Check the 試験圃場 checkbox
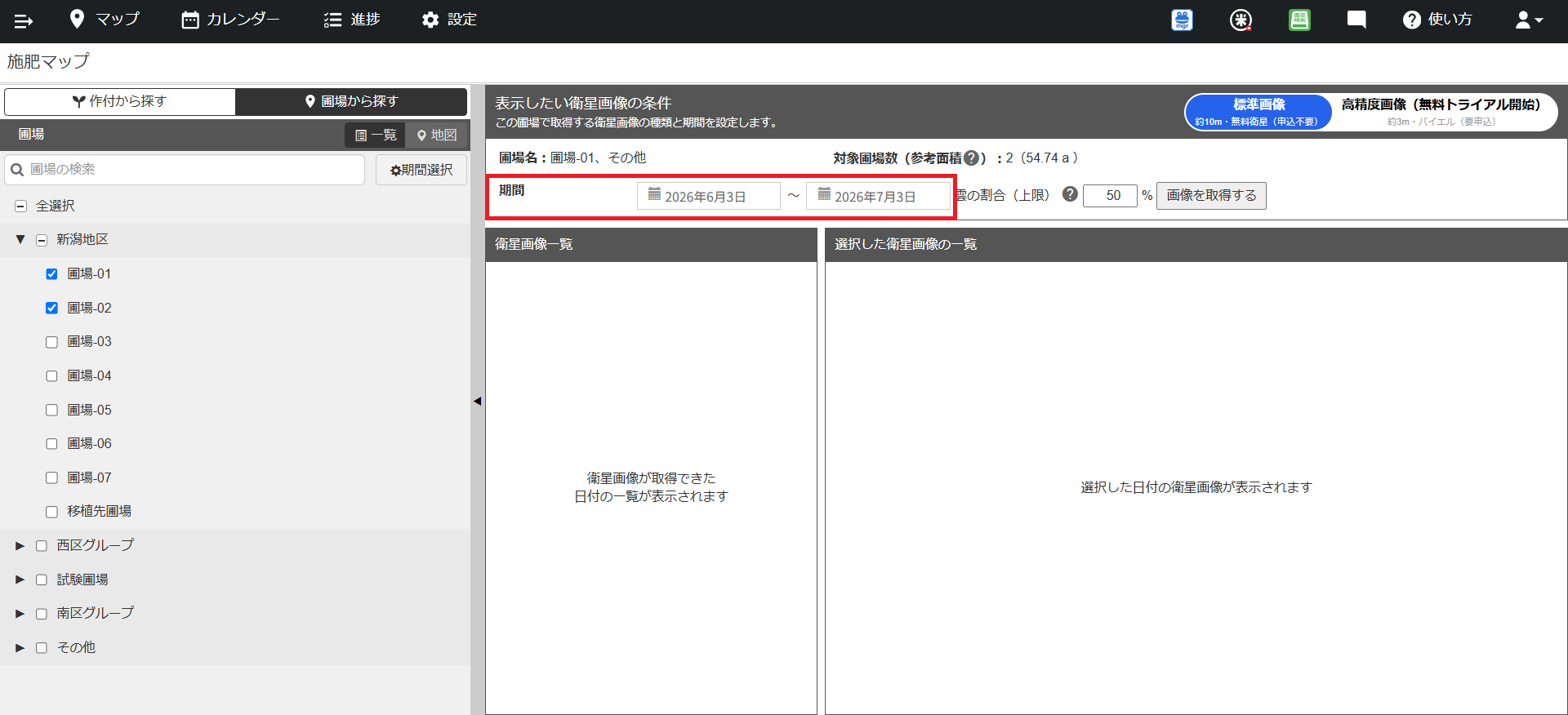1568x715 pixels. tap(42, 580)
